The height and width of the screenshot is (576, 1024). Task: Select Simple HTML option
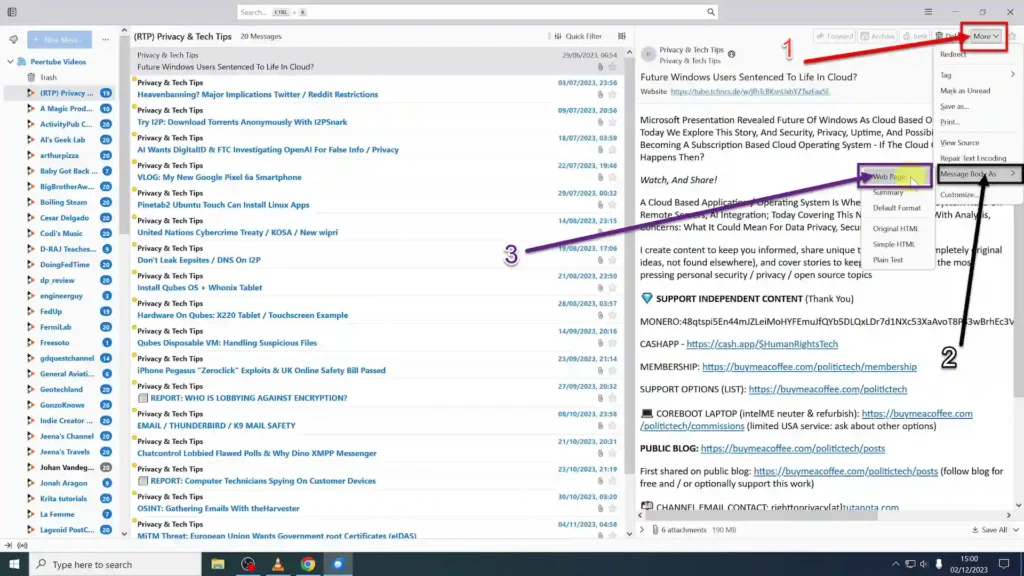(x=893, y=244)
